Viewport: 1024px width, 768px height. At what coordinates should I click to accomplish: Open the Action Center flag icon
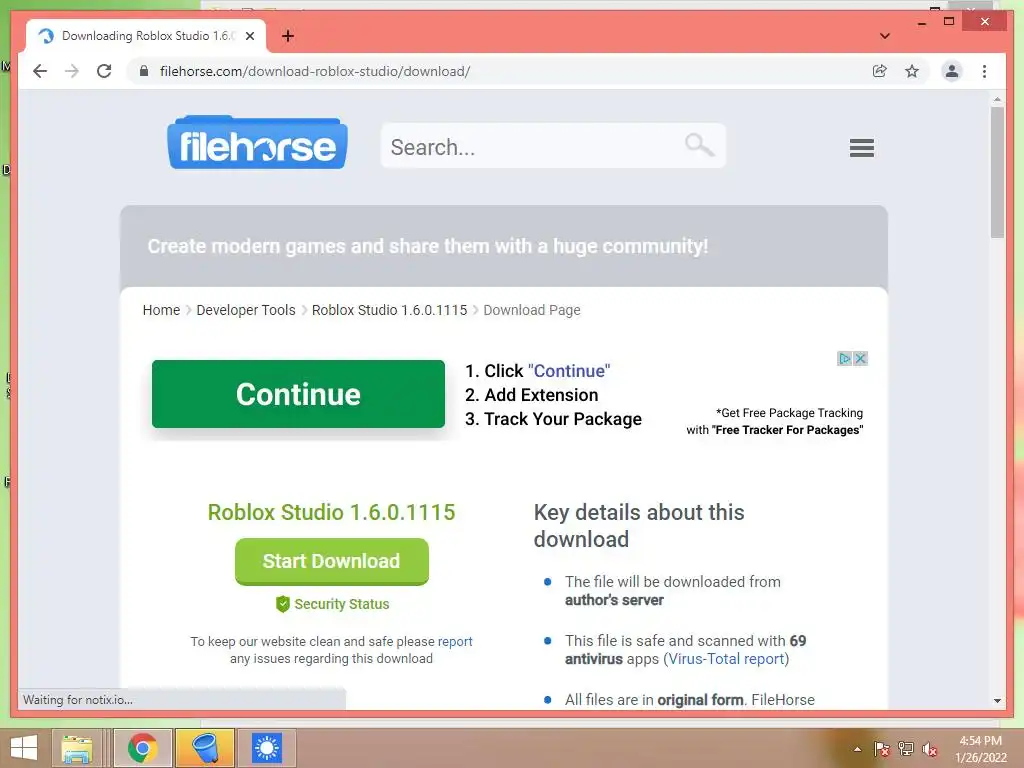coord(882,749)
